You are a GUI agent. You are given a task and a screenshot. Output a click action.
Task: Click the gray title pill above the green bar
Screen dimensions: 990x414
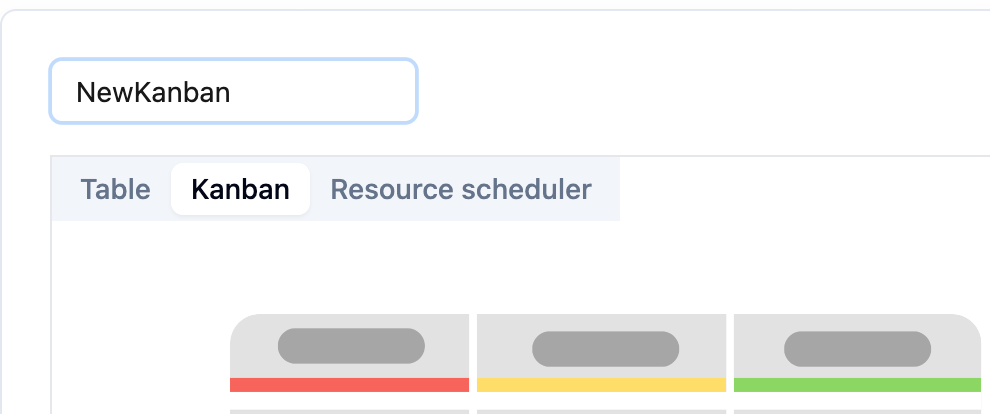pyautogui.click(x=857, y=349)
